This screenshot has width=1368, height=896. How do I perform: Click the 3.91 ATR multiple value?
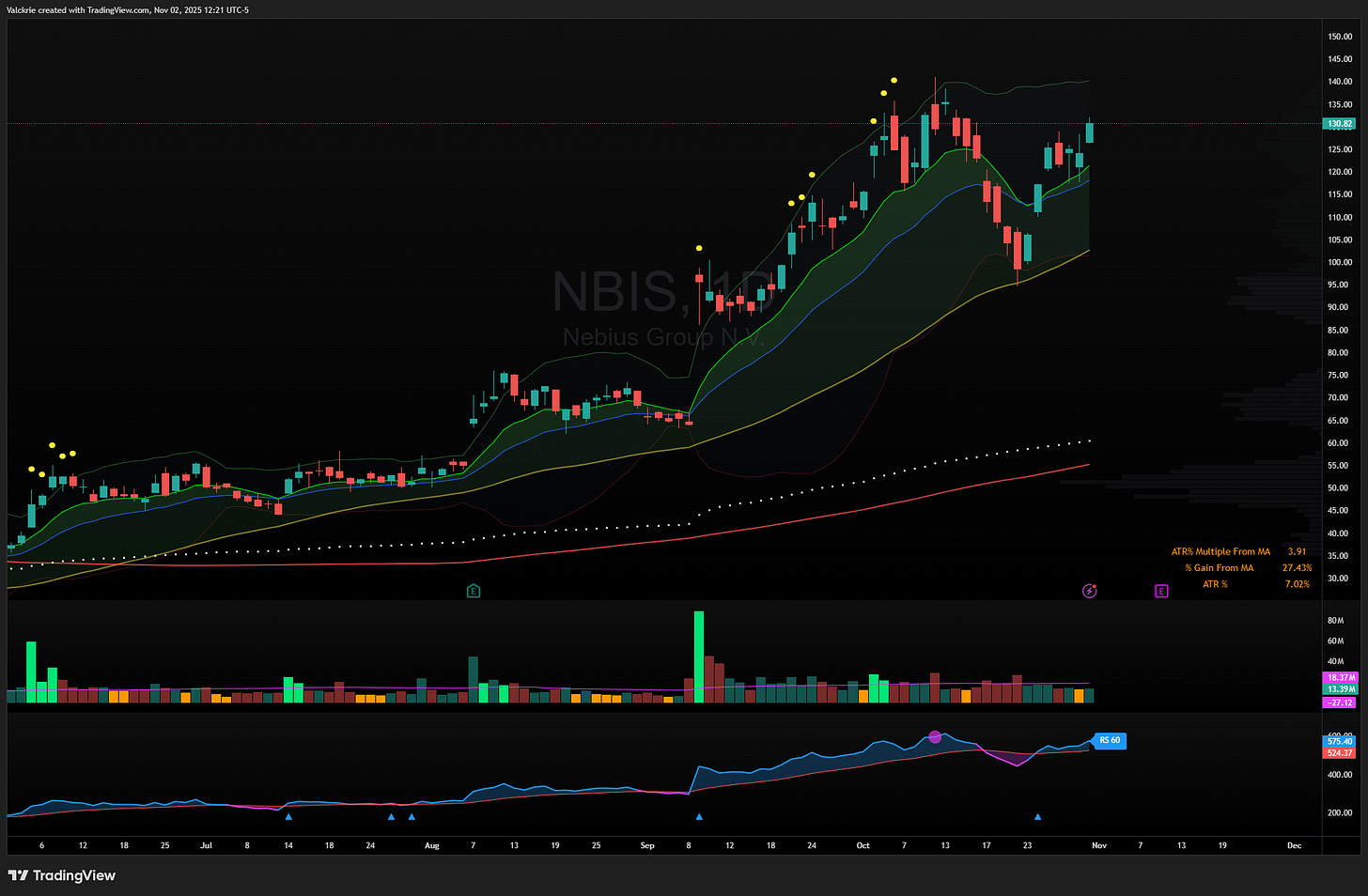1297,551
